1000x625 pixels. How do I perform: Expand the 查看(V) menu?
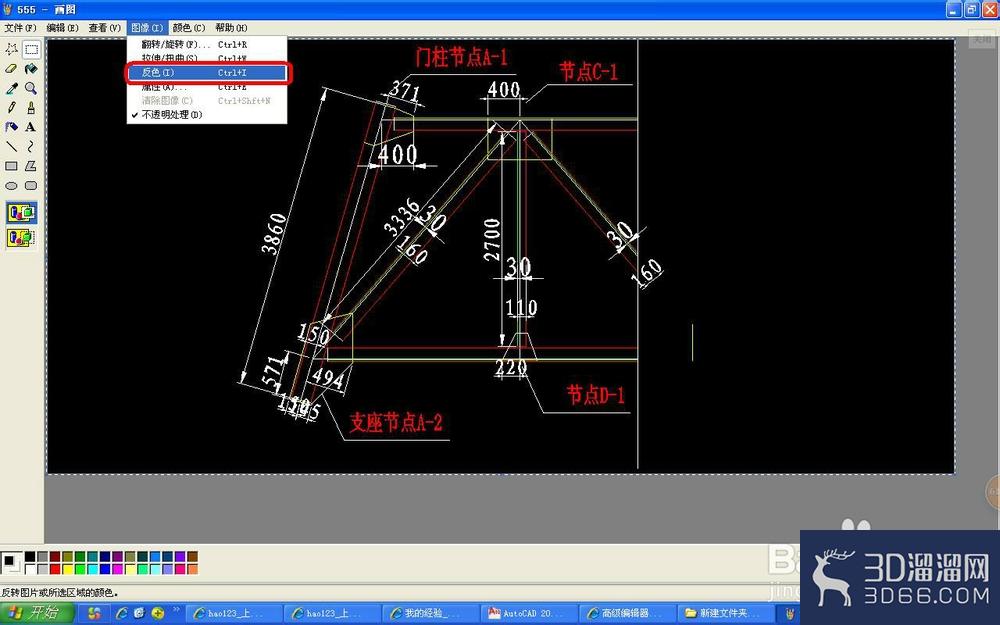(104, 27)
